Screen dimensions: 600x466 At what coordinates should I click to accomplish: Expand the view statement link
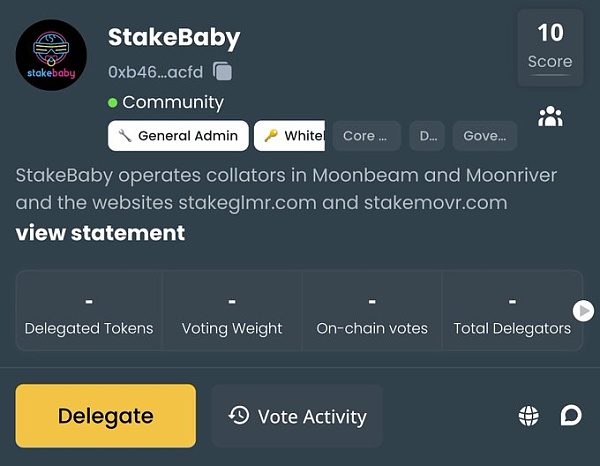100,233
